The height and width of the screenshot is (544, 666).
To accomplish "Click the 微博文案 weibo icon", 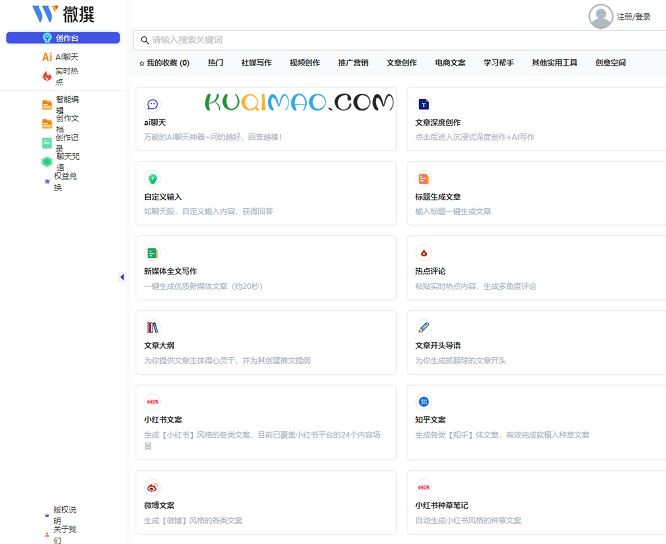I will [x=152, y=488].
